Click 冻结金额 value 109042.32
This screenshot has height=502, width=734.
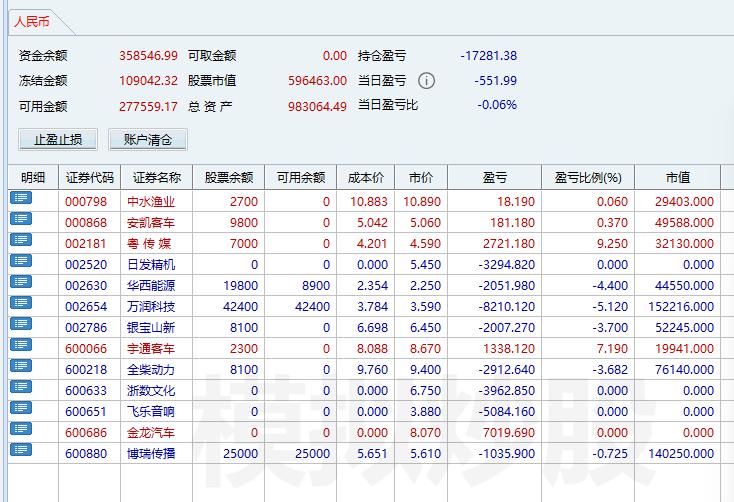coord(148,81)
